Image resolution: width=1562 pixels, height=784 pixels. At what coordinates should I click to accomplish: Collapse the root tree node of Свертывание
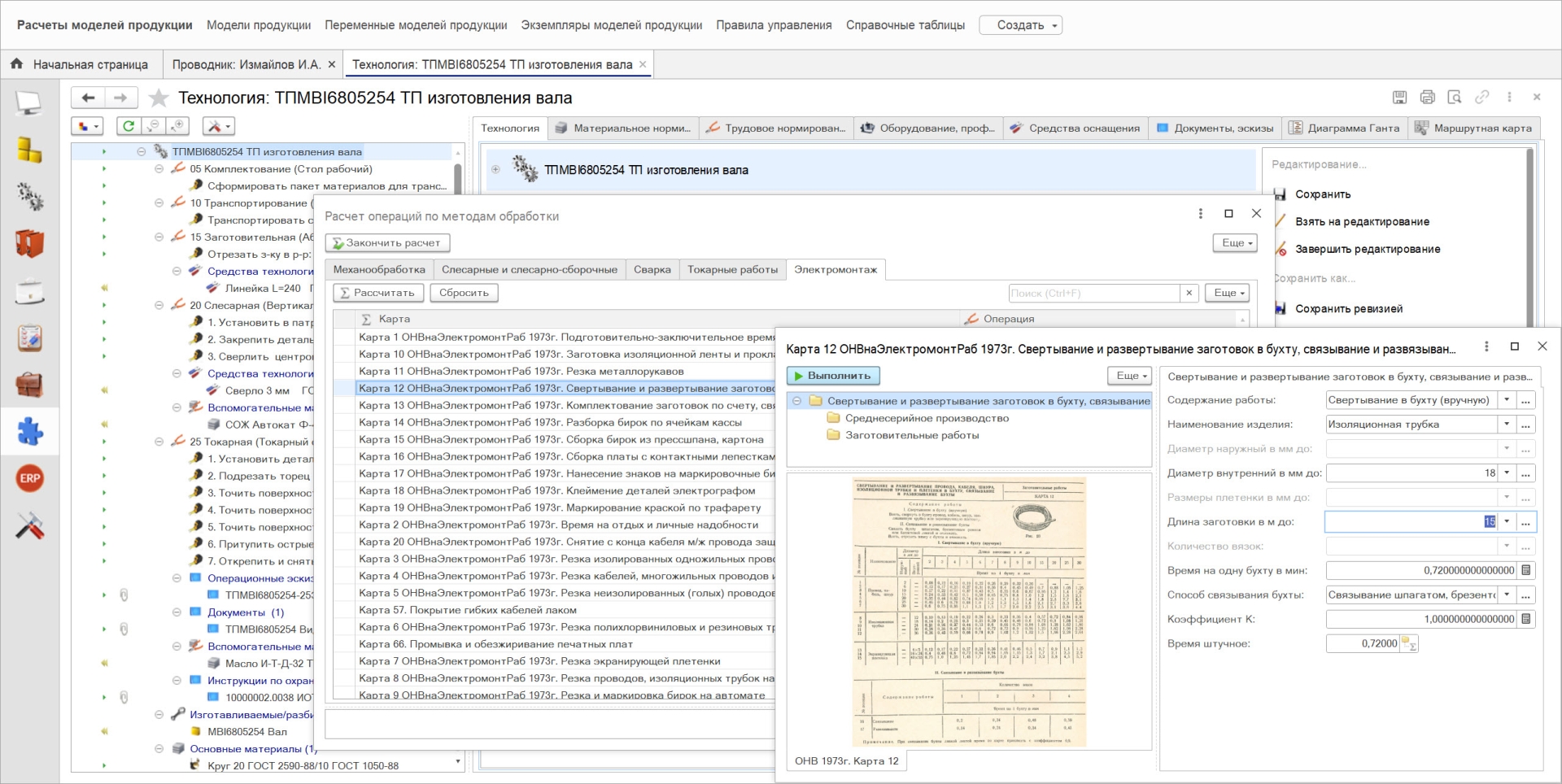797,401
